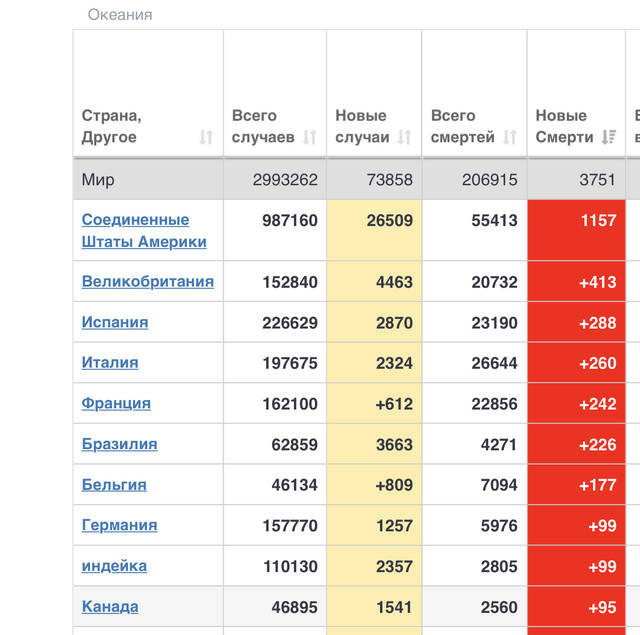Sort by Страна, Другое column arrows
Image resolution: width=640 pixels, height=635 pixels.
[207, 137]
